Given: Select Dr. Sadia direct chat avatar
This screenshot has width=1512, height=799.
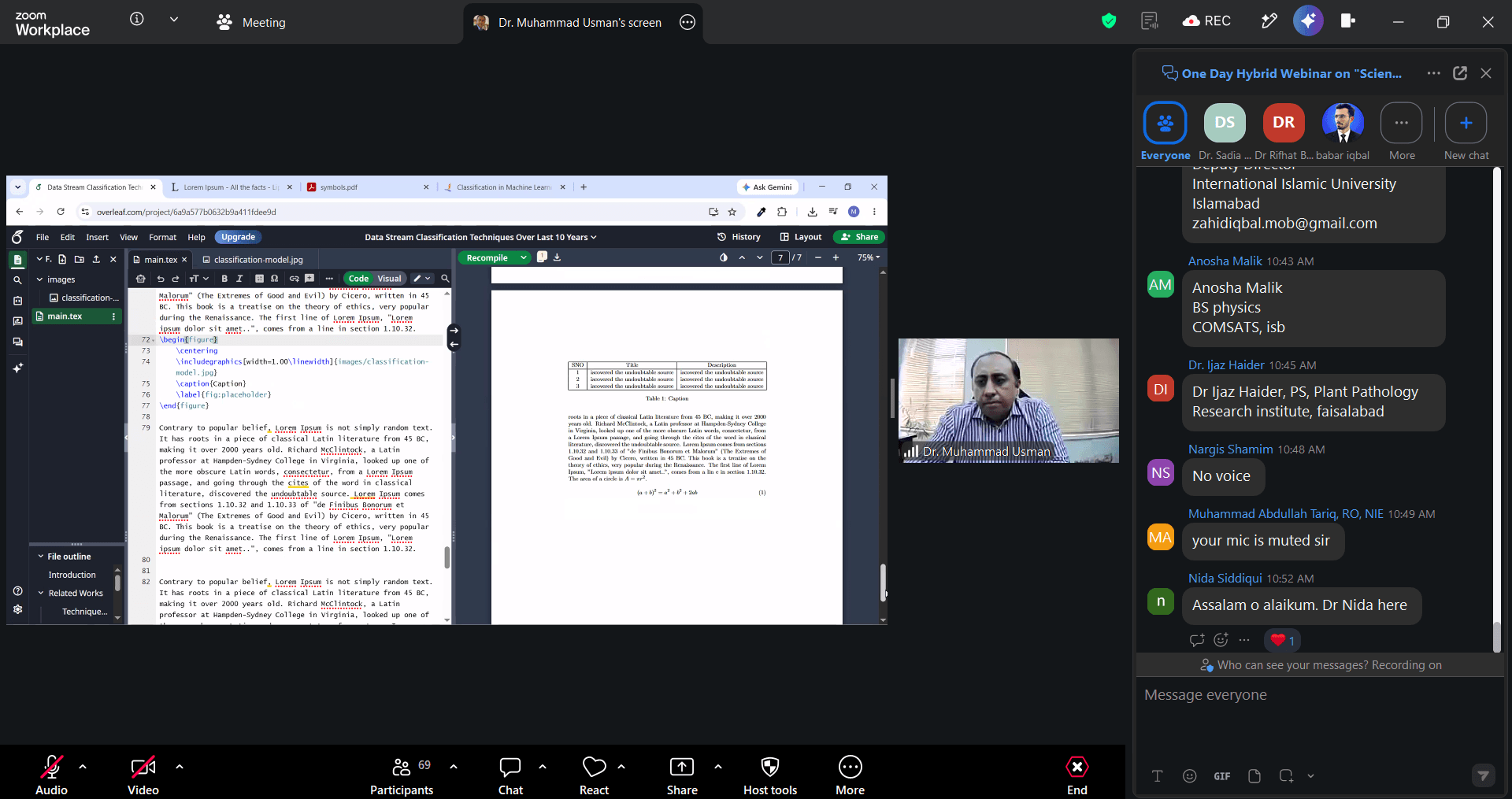Looking at the screenshot, I should tap(1225, 131).
